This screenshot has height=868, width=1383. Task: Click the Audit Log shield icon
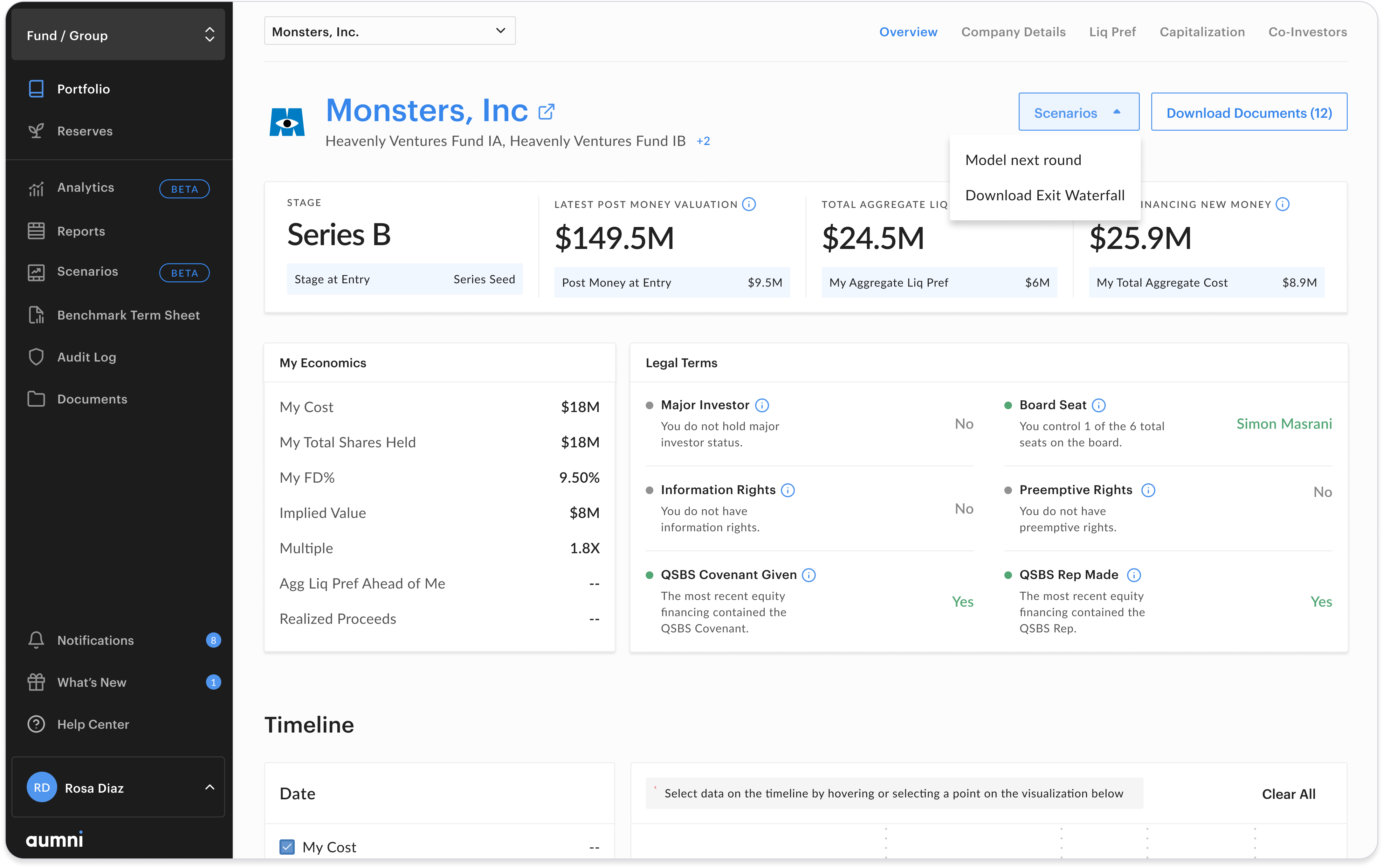point(36,357)
